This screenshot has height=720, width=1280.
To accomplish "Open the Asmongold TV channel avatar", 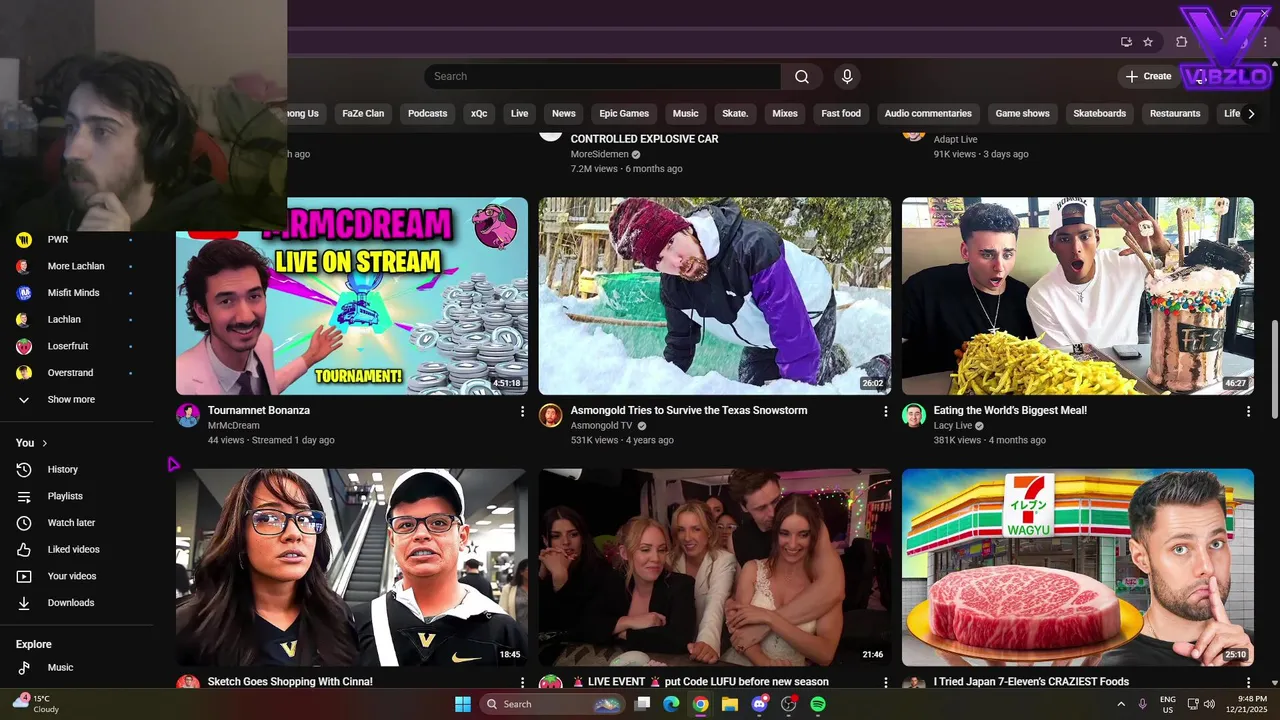I will pos(551,415).
